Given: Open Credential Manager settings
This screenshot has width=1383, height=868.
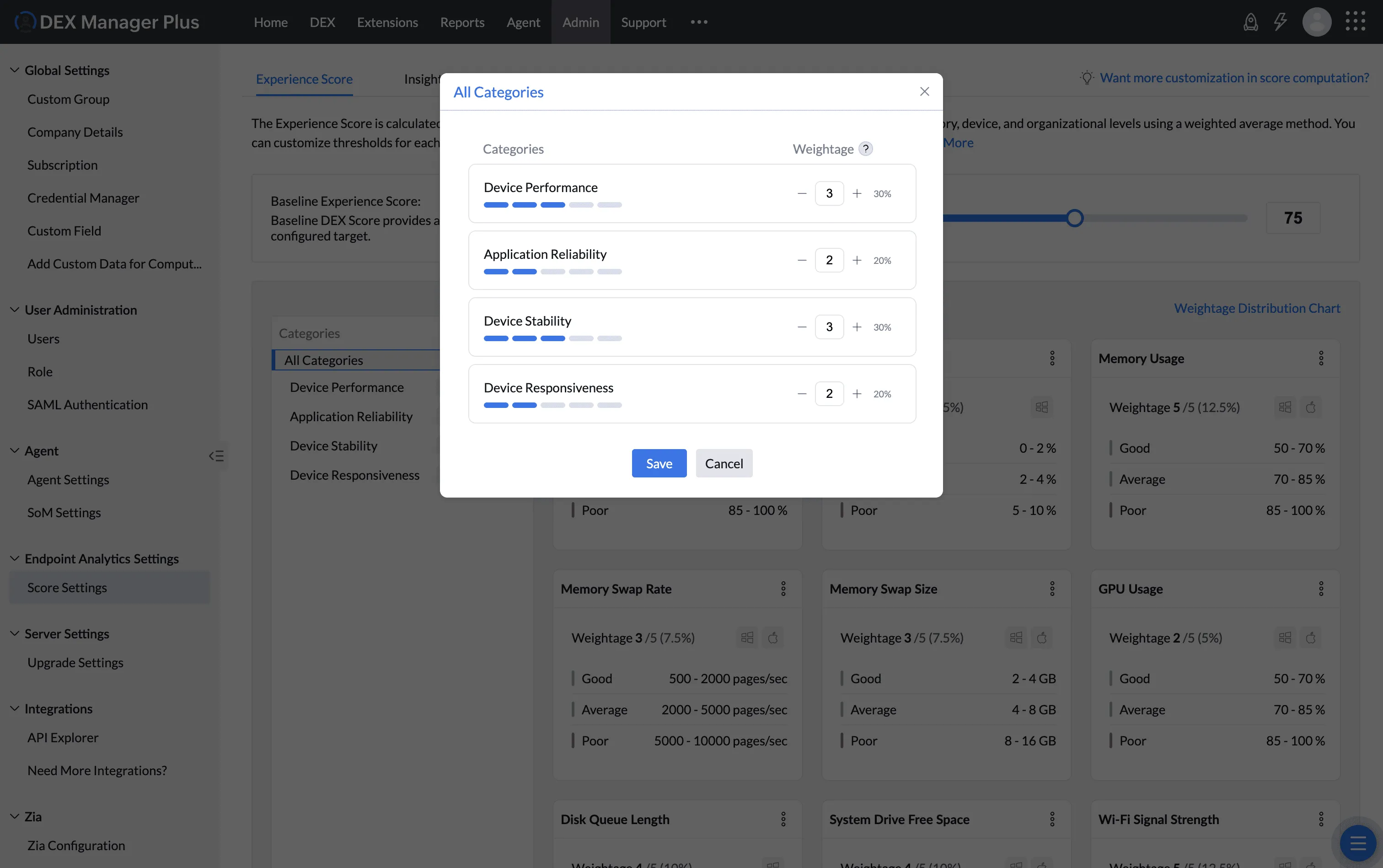Looking at the screenshot, I should pyautogui.click(x=83, y=198).
